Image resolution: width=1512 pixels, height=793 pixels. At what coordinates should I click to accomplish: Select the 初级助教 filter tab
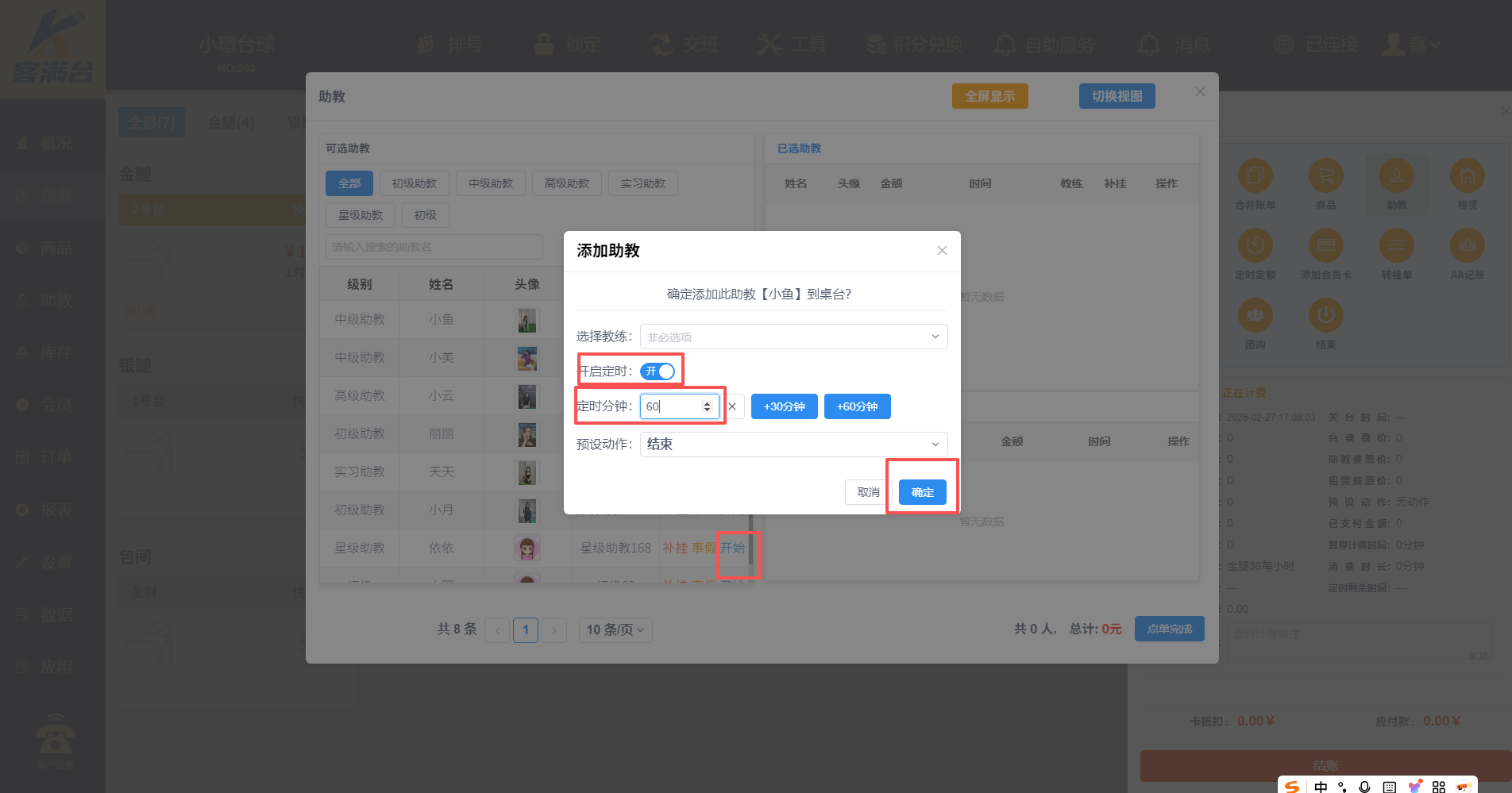click(414, 183)
